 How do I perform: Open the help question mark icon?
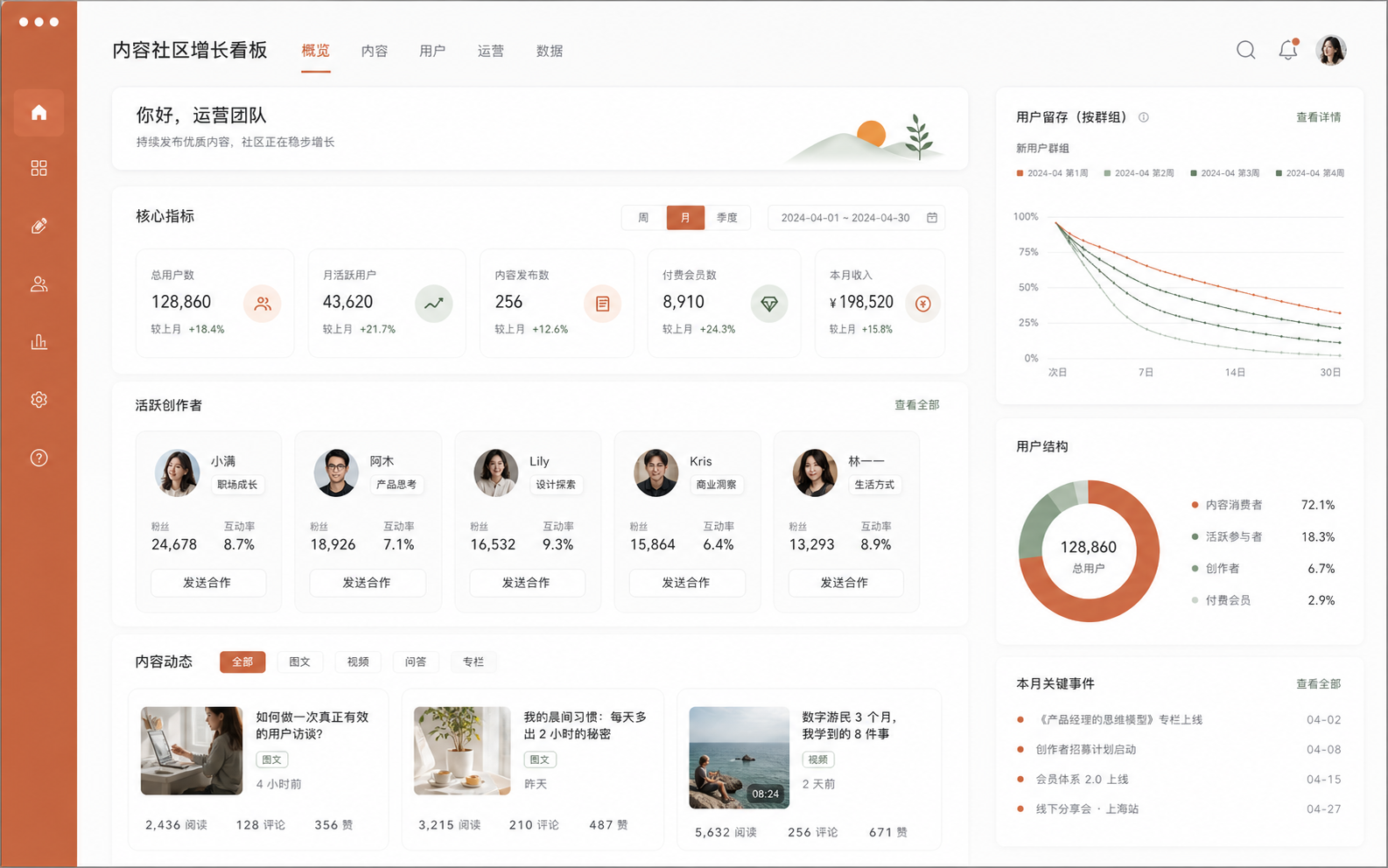(x=39, y=458)
